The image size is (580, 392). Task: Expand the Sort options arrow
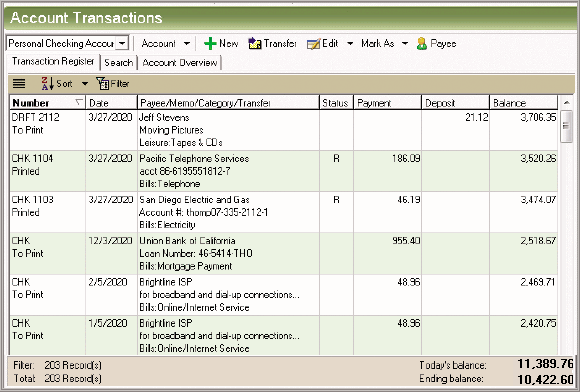85,84
